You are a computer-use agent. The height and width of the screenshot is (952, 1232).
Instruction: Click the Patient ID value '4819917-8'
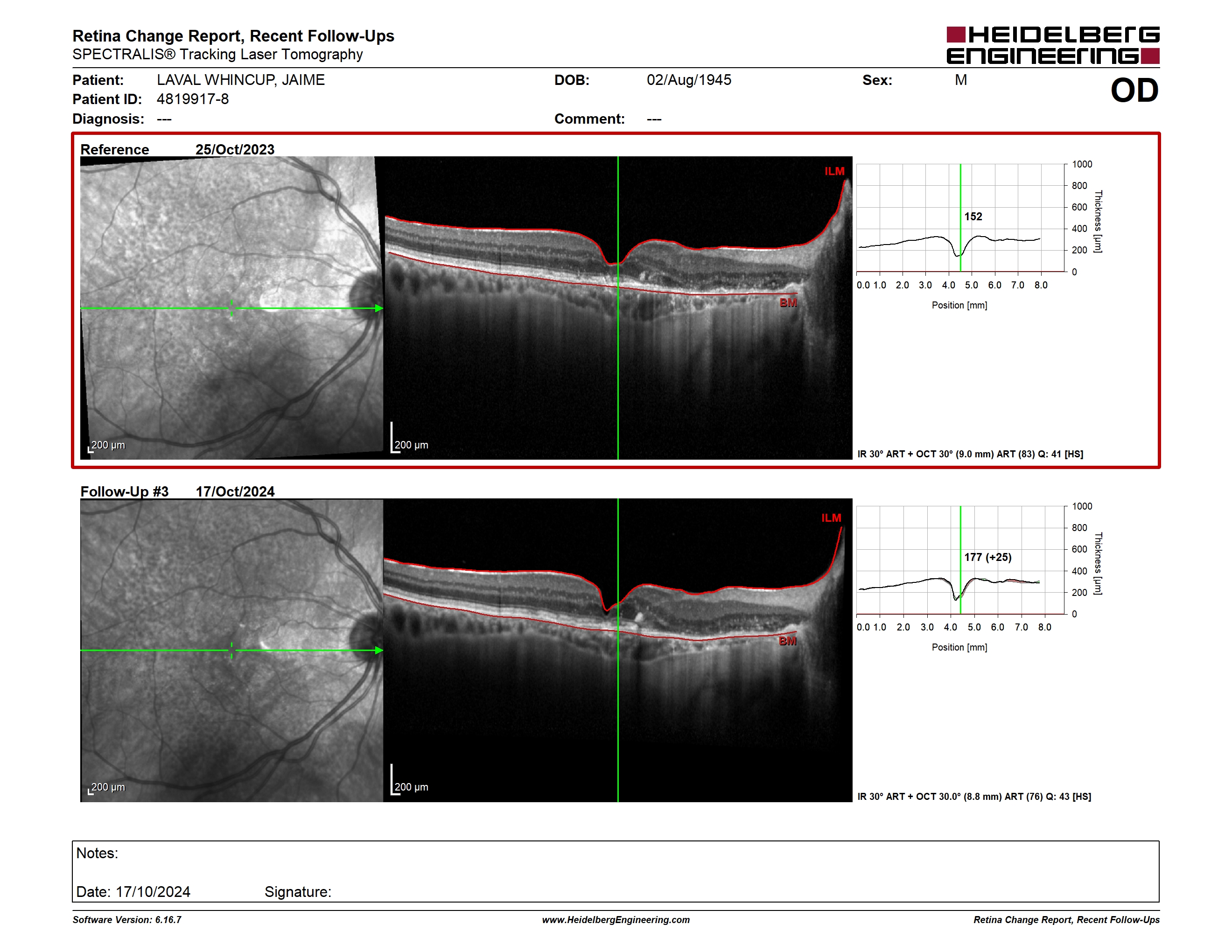click(x=193, y=99)
